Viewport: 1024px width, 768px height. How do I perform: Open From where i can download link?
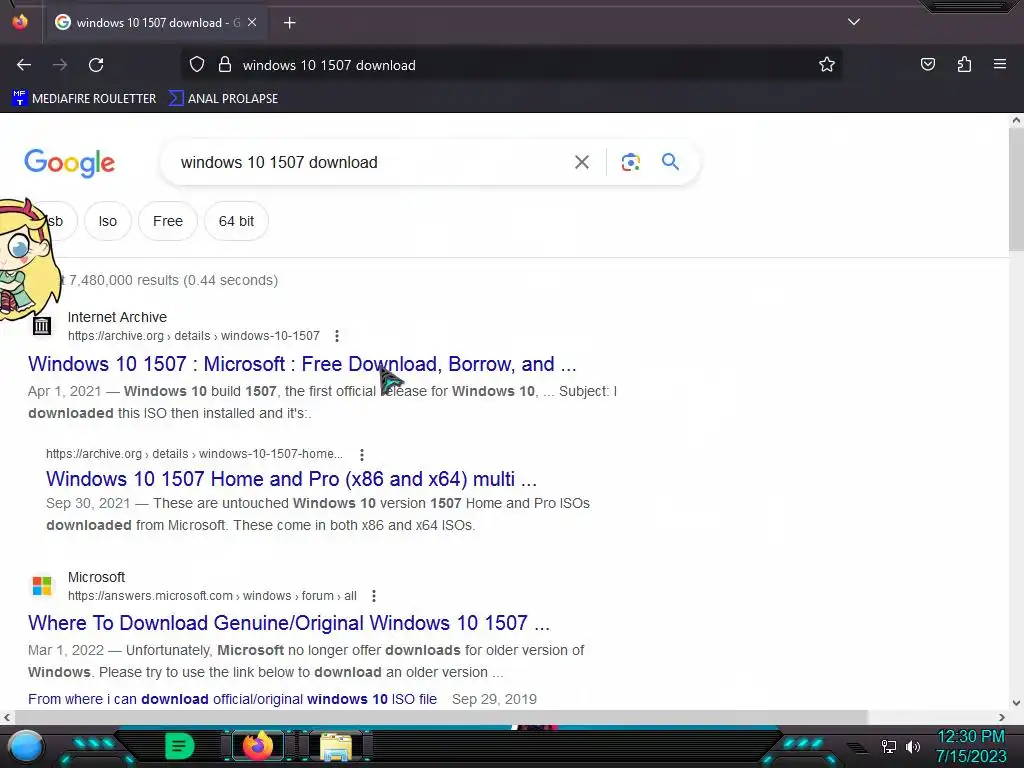(x=232, y=699)
